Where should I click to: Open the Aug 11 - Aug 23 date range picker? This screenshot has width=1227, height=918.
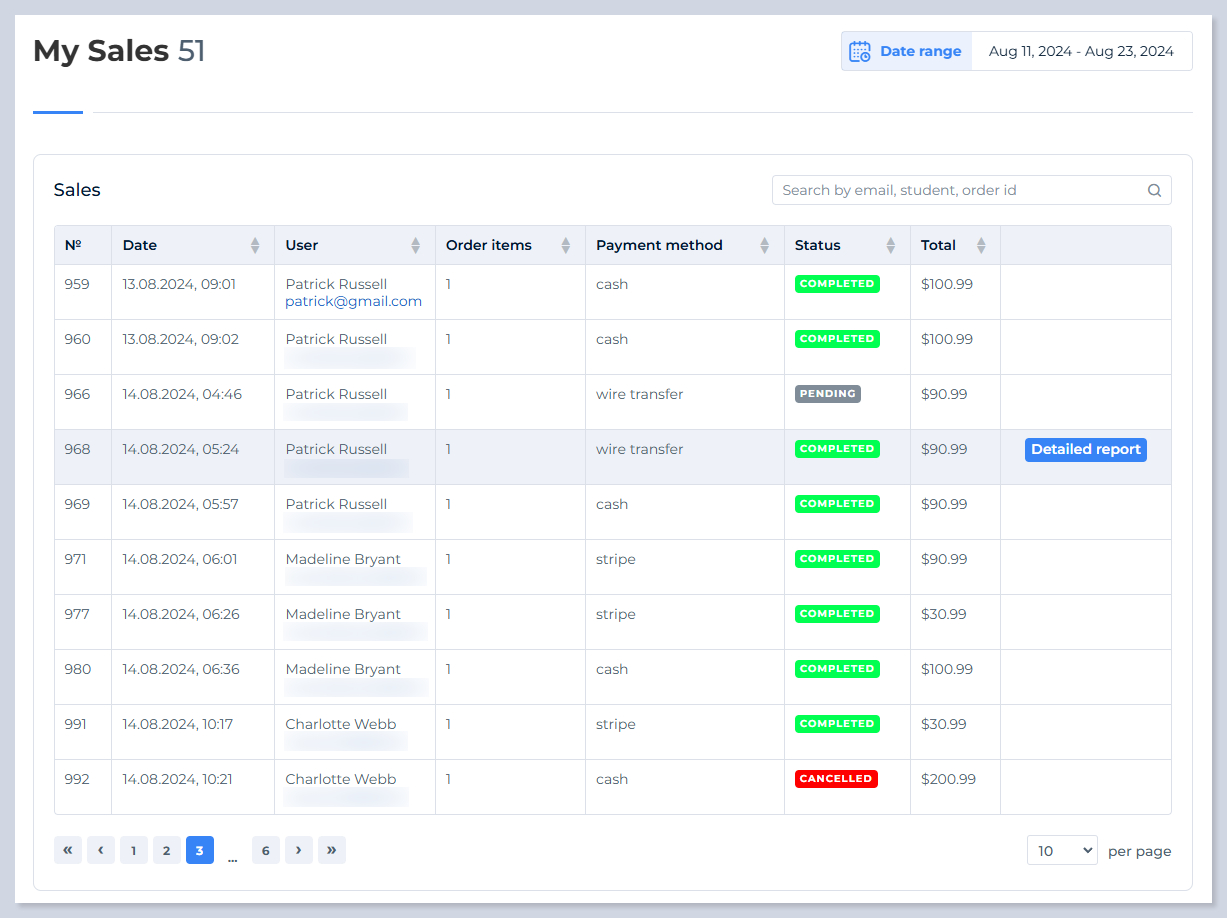pos(1081,51)
